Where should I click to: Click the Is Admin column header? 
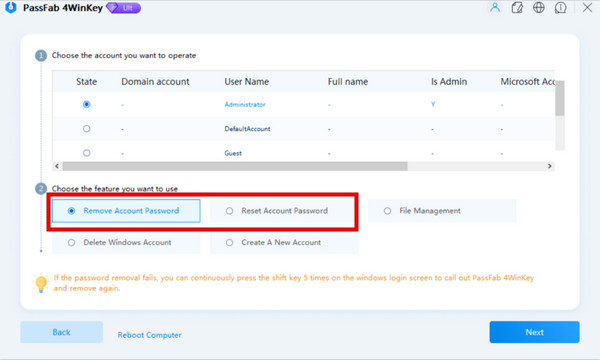click(x=449, y=81)
